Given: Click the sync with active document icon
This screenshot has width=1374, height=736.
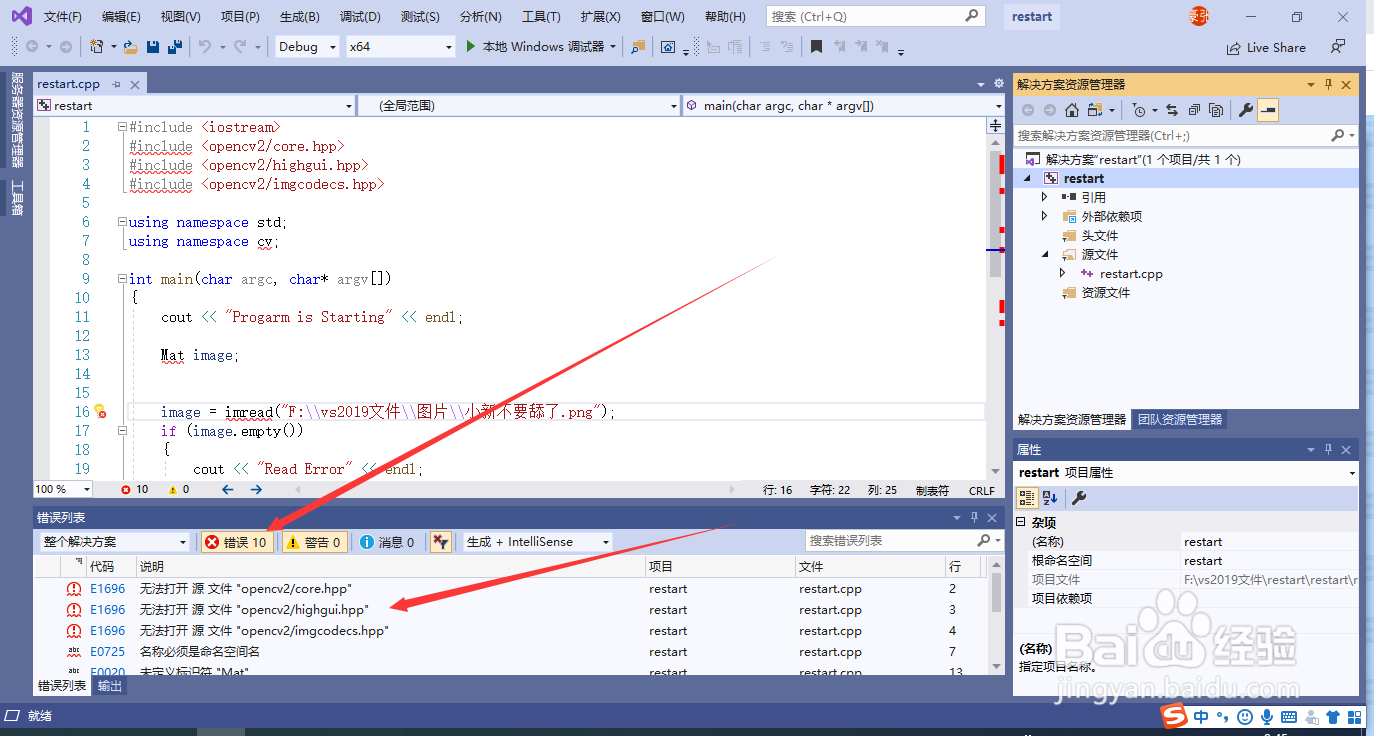Looking at the screenshot, I should click(x=1172, y=110).
